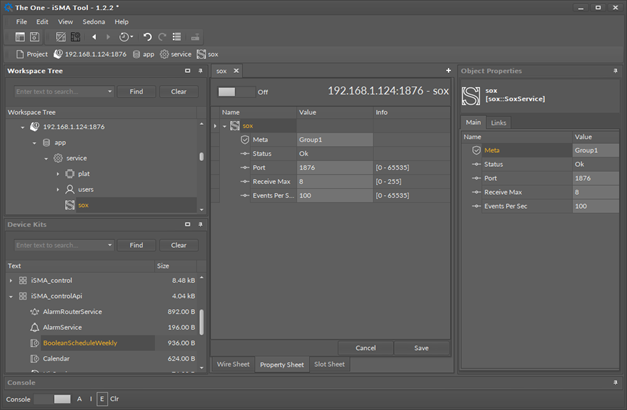Open the Sedona menu
Screen dimensions: 627x410
[93, 21]
